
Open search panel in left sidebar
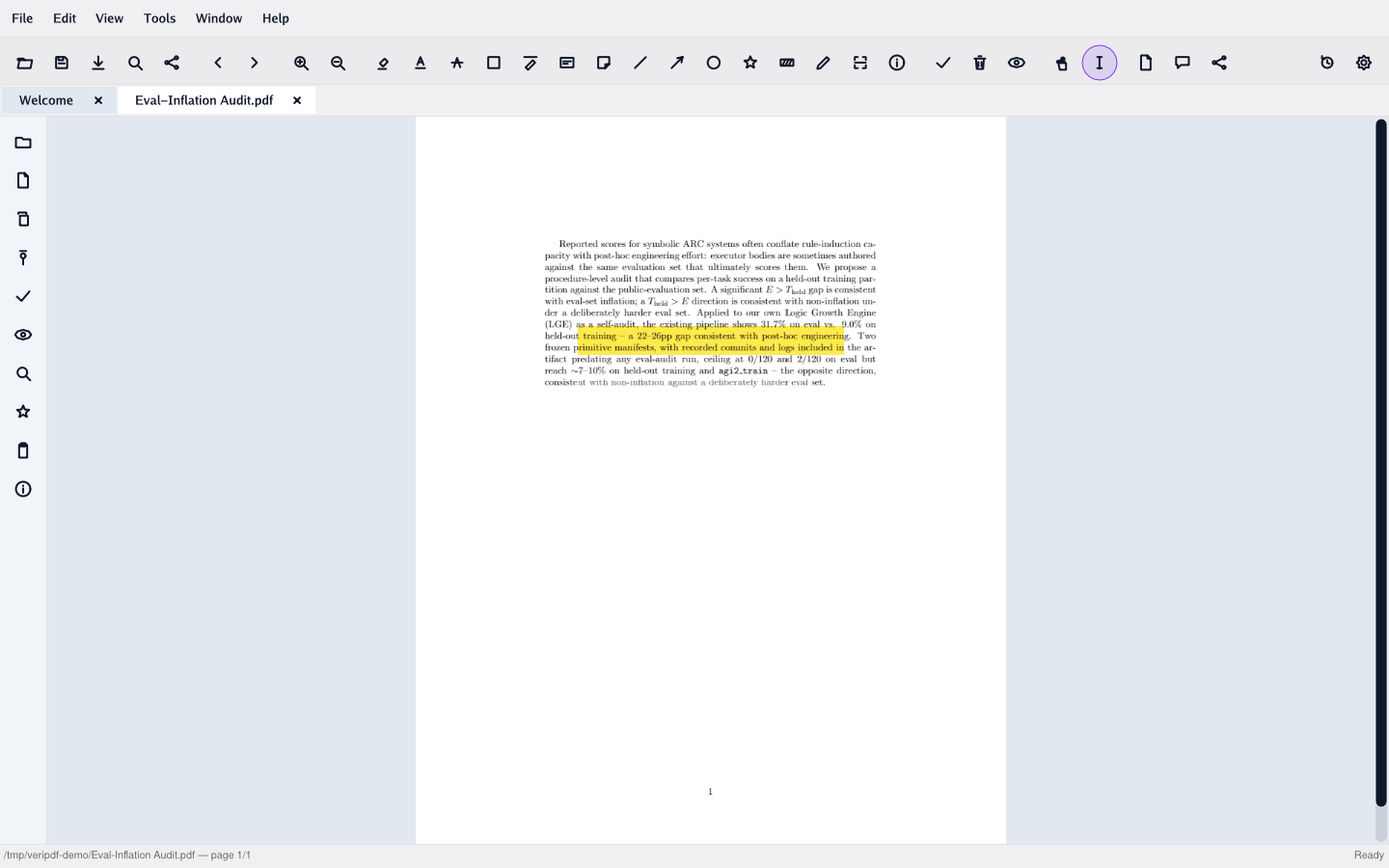23,373
